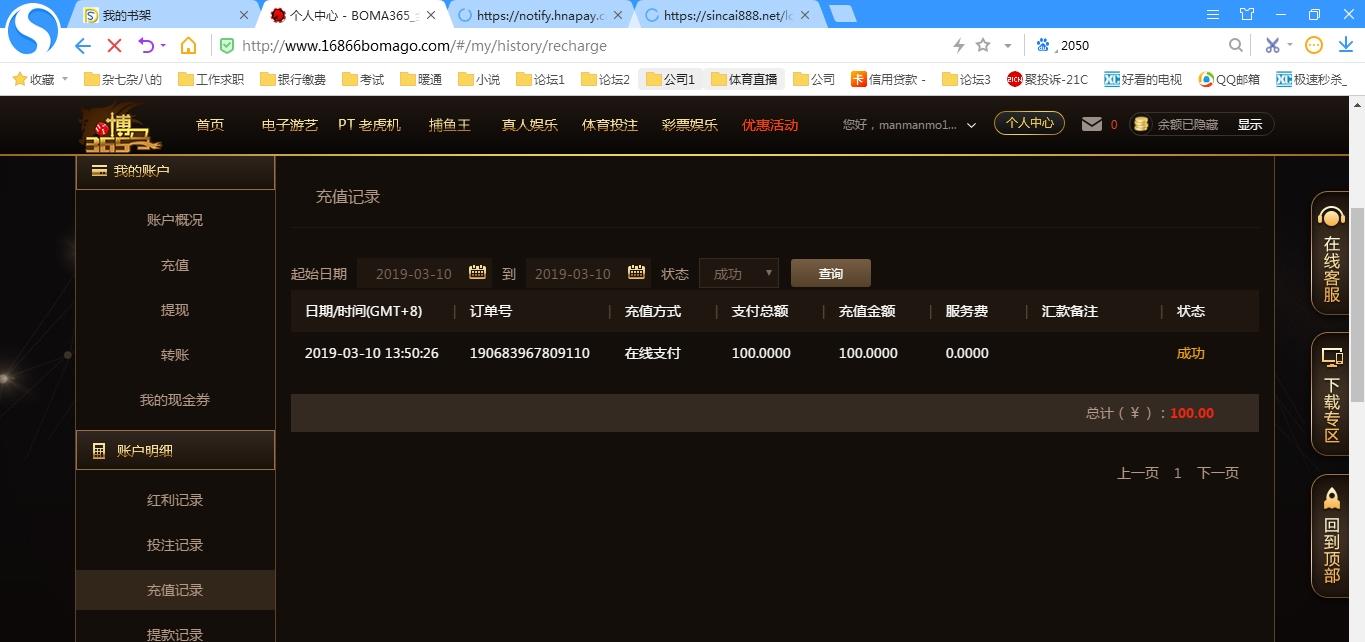Click the browser download arrow icon
1365x642 pixels.
(1345, 45)
